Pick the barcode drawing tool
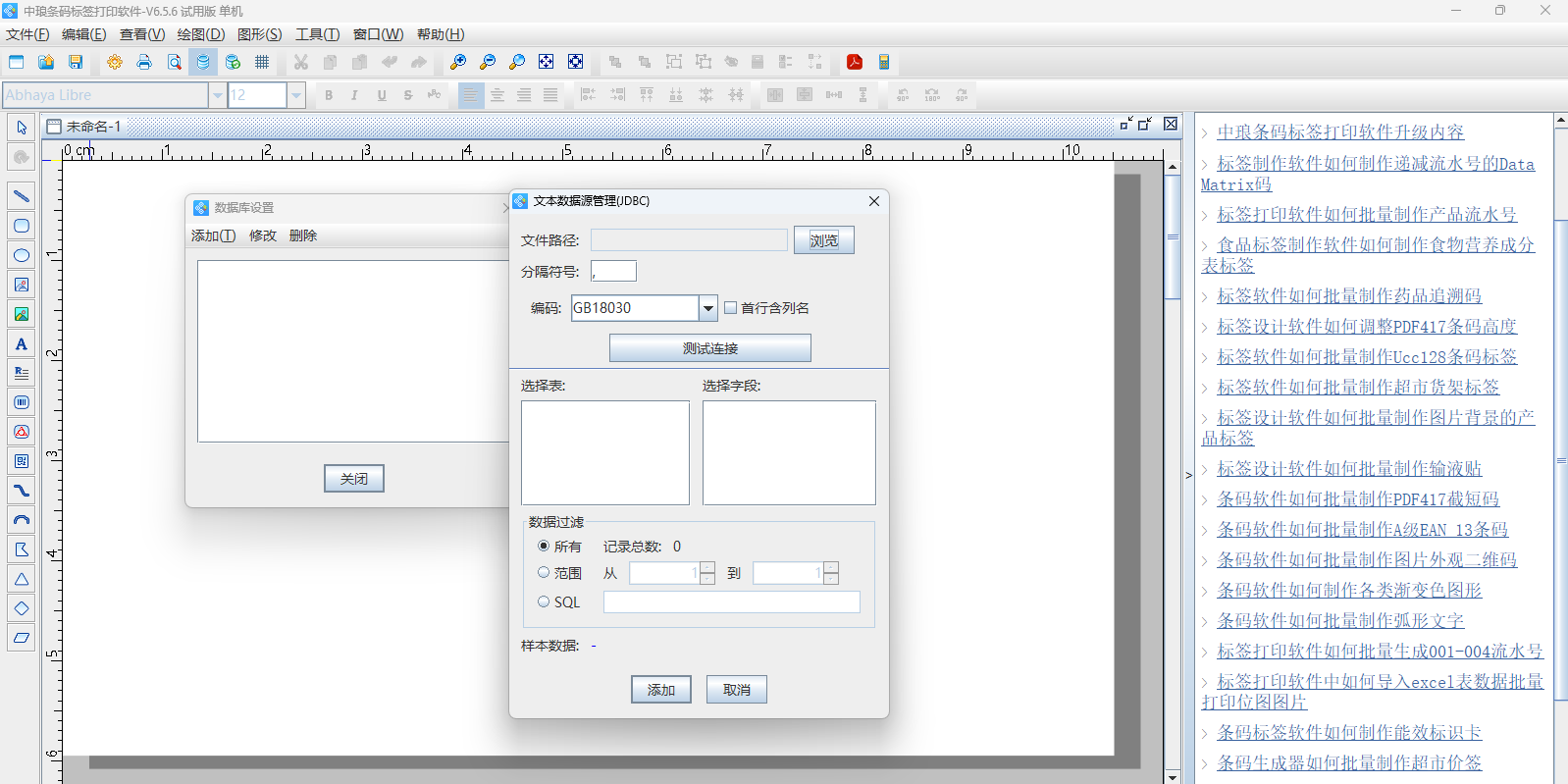The image size is (1568, 784). coord(21,402)
